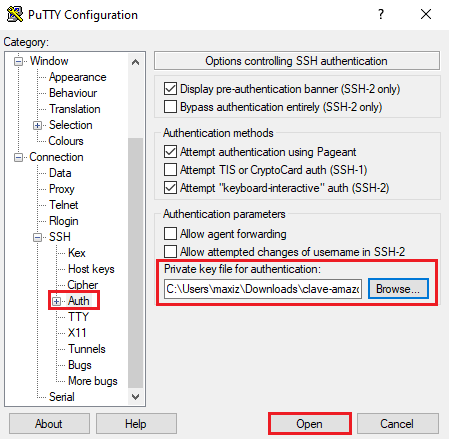449x439 pixels.
Task: Select the Proxy category item
Action: click(62, 189)
